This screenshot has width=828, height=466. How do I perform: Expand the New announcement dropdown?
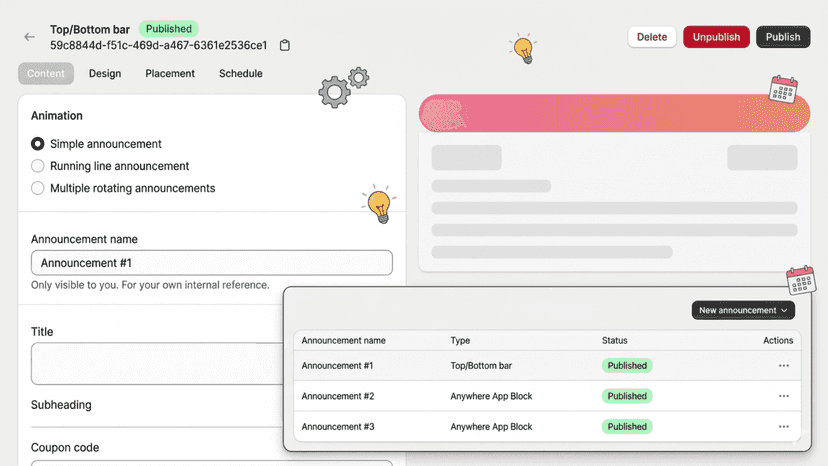pyautogui.click(x=743, y=310)
